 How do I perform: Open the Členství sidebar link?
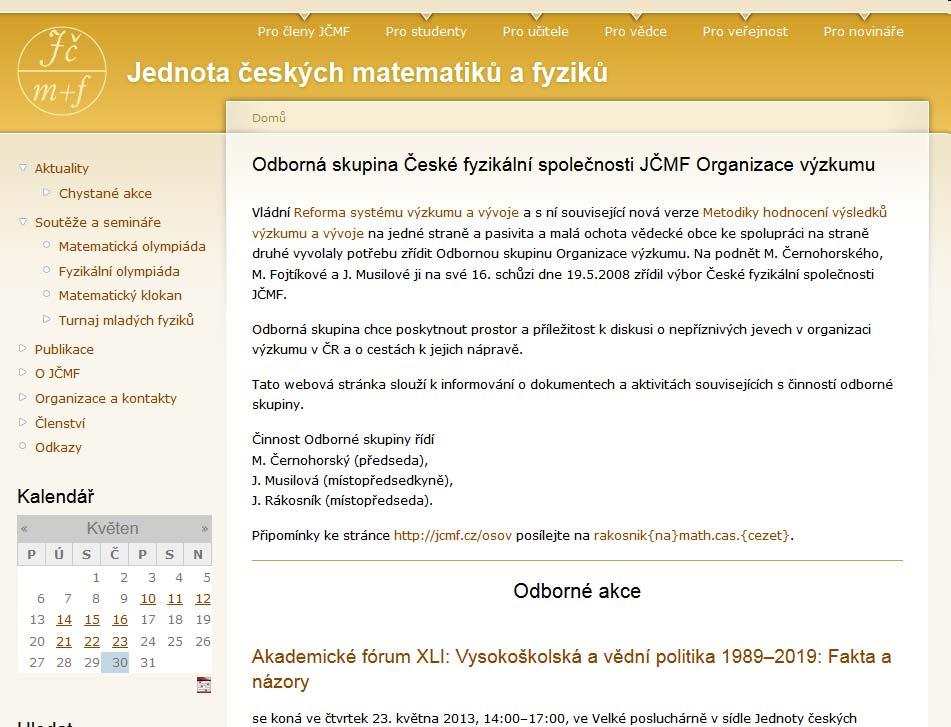[x=60, y=423]
